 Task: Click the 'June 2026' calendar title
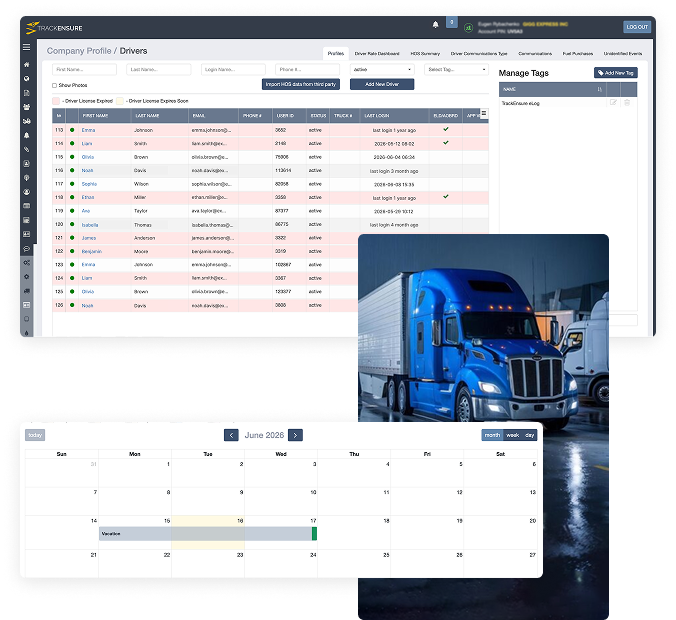tap(264, 435)
